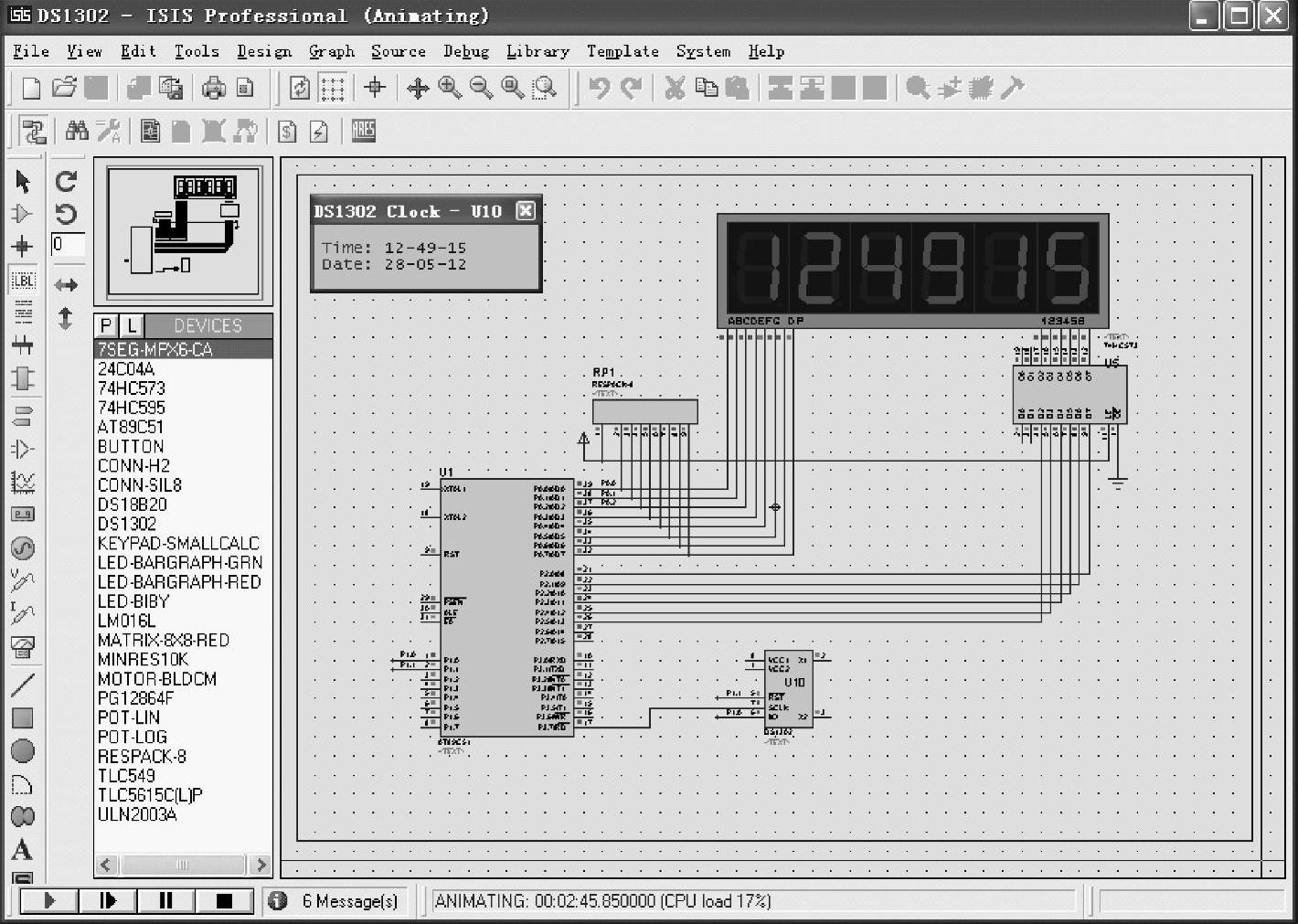
Task: Select the text script A tool
Action: pyautogui.click(x=22, y=850)
